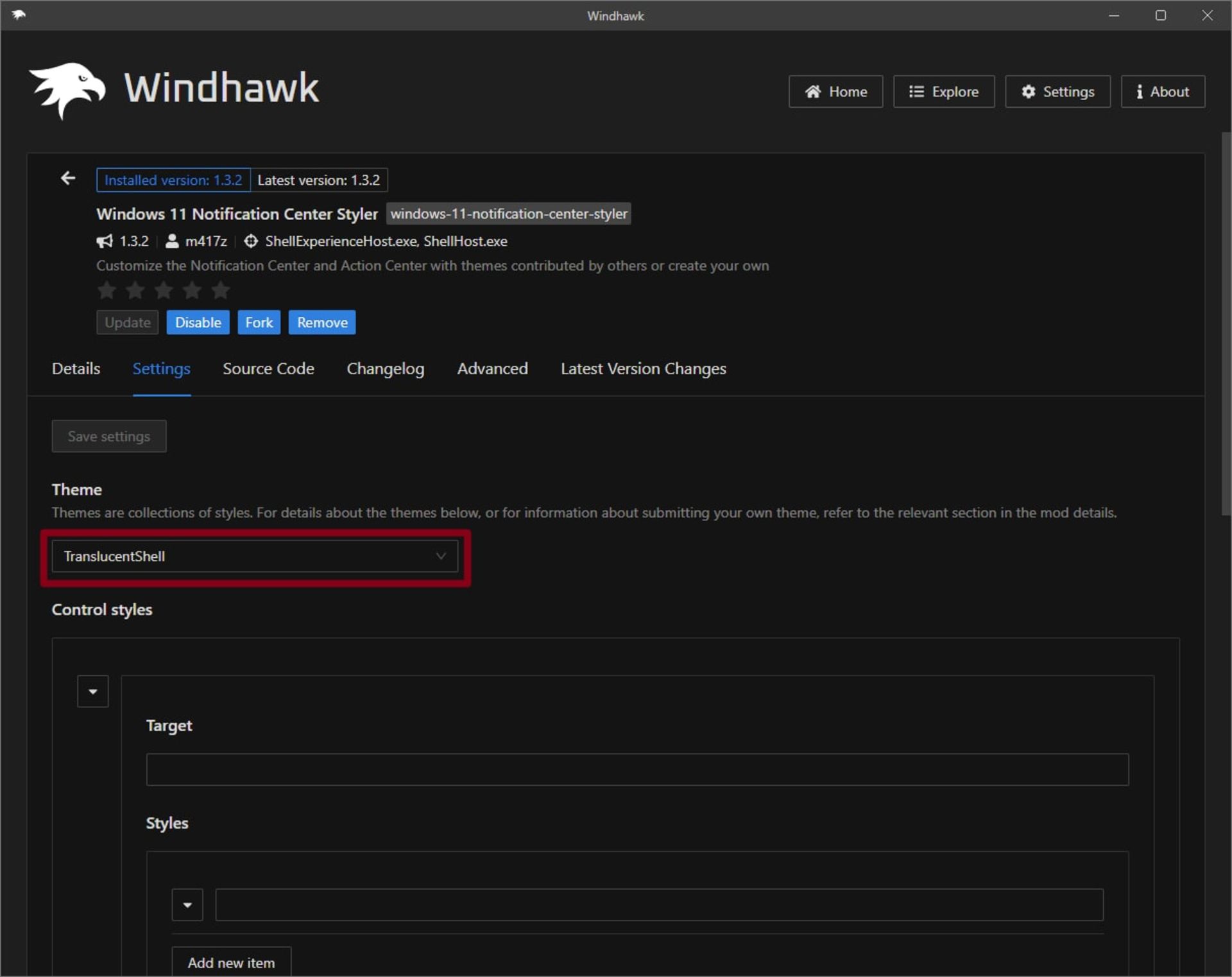
Task: Open the About page
Action: (1162, 92)
